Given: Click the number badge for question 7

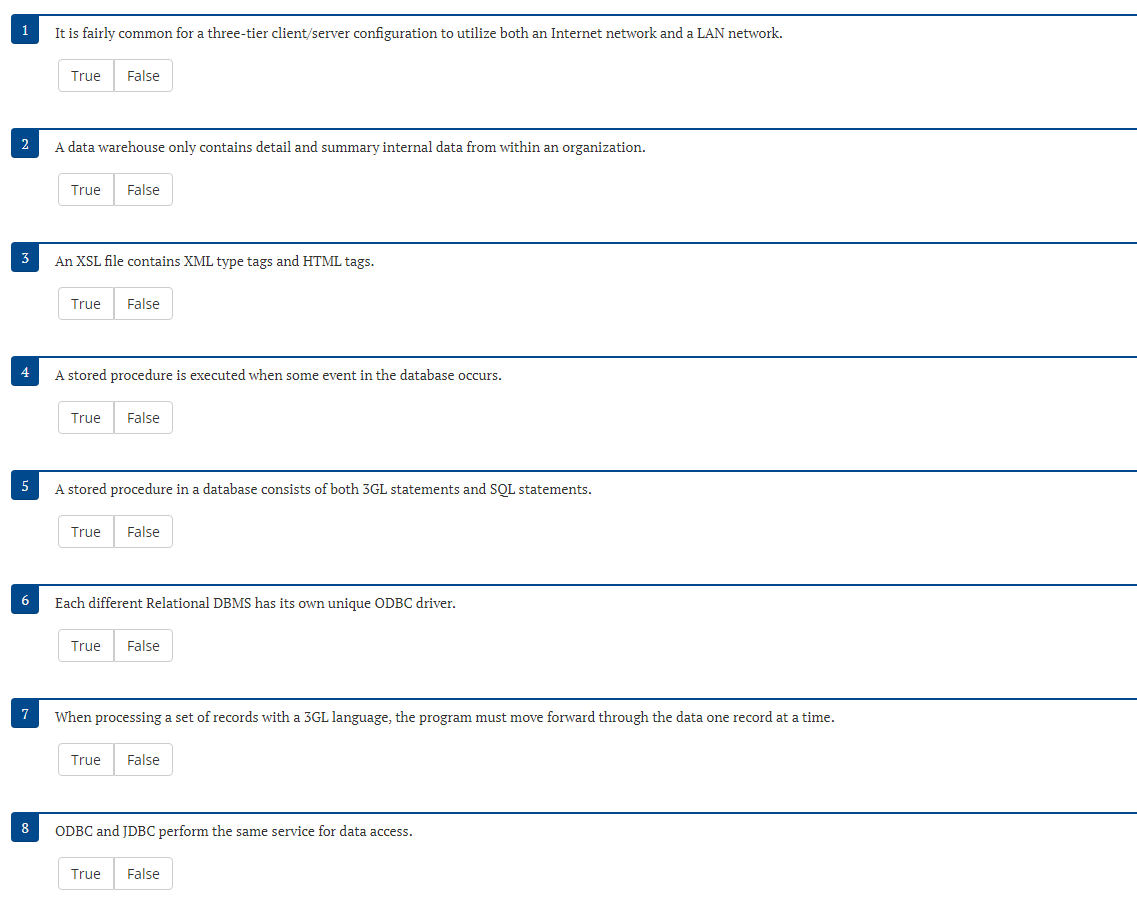Looking at the screenshot, I should 24,713.
